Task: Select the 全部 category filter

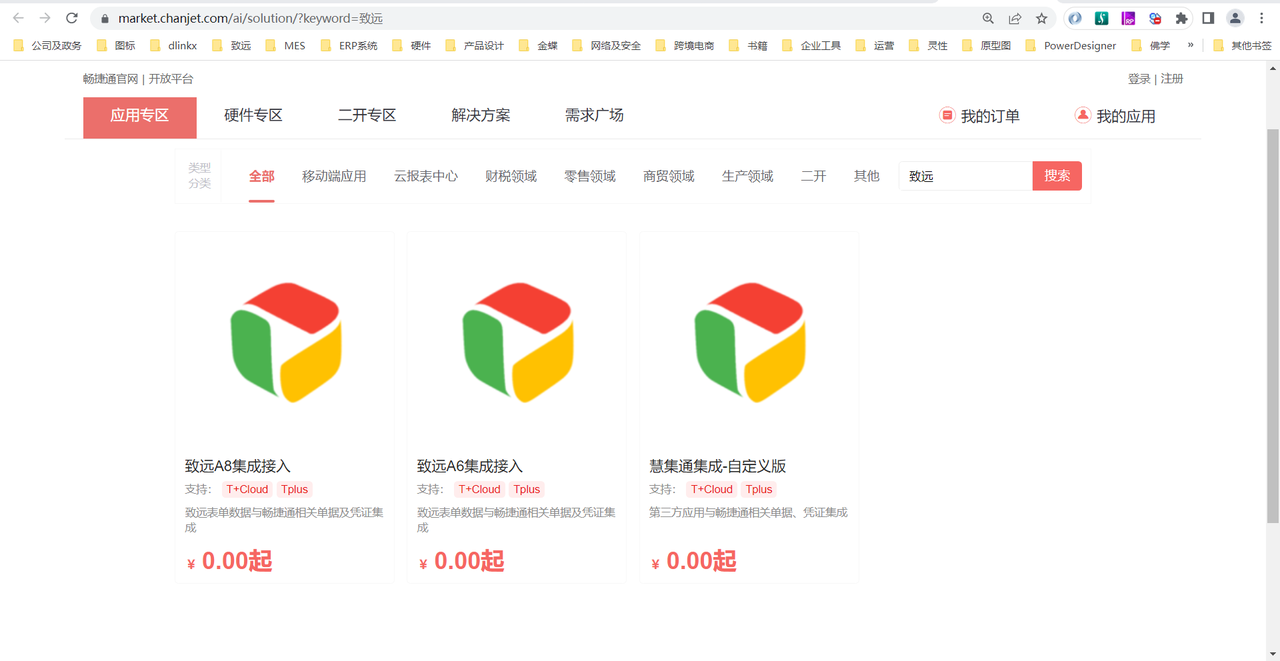Action: click(x=262, y=176)
